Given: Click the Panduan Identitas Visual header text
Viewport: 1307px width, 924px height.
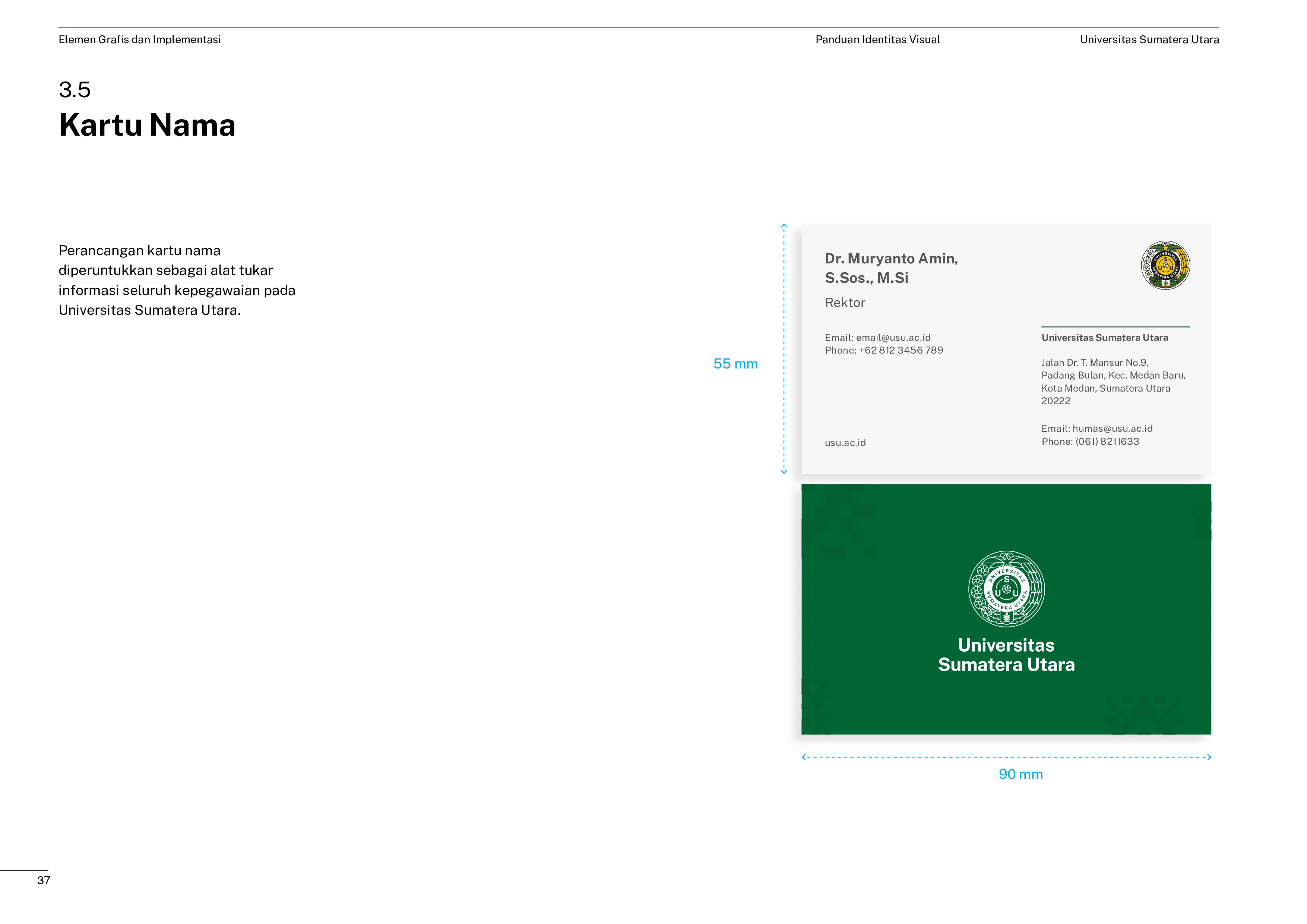Looking at the screenshot, I should click(877, 40).
